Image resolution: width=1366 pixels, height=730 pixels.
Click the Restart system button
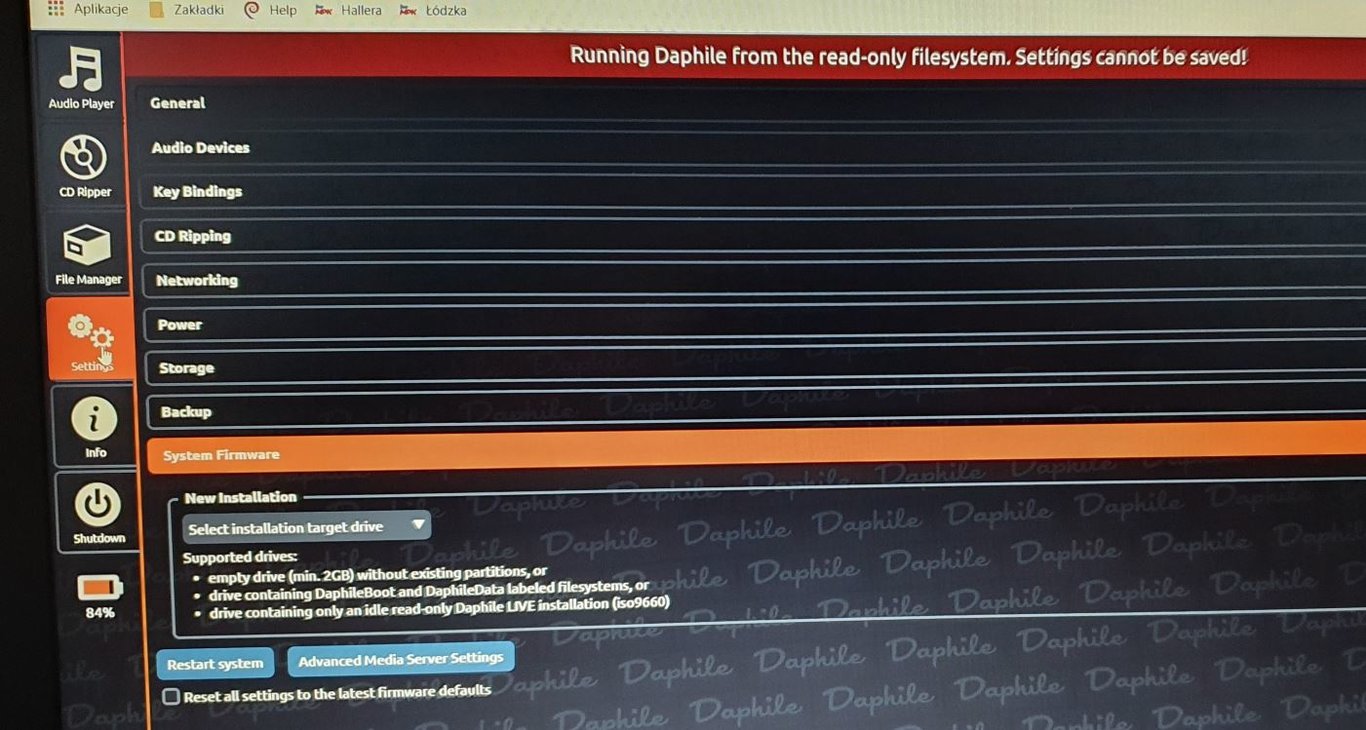(215, 664)
